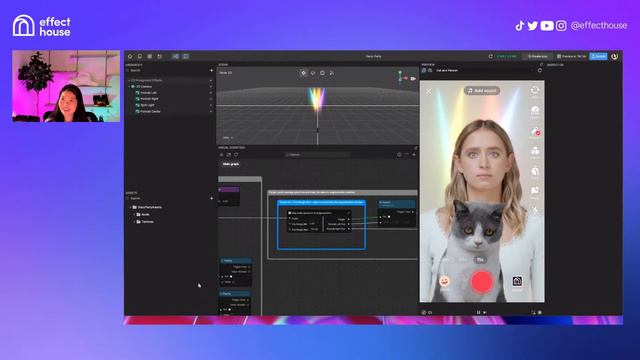Pause the preview playback
This screenshot has height=360, width=640.
(478, 312)
